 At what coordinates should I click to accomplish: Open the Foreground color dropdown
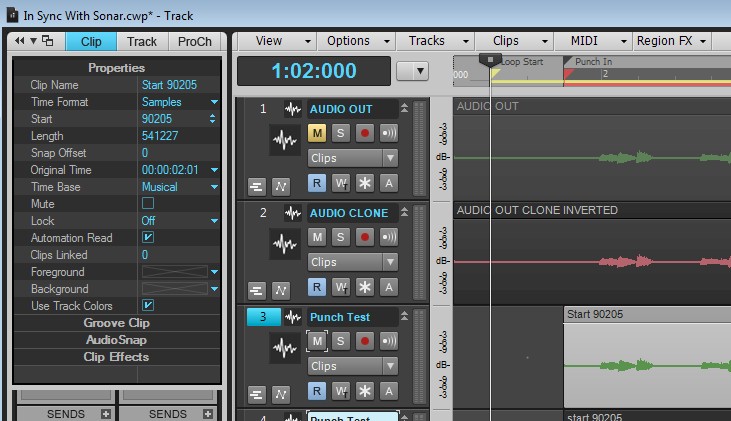point(214,272)
